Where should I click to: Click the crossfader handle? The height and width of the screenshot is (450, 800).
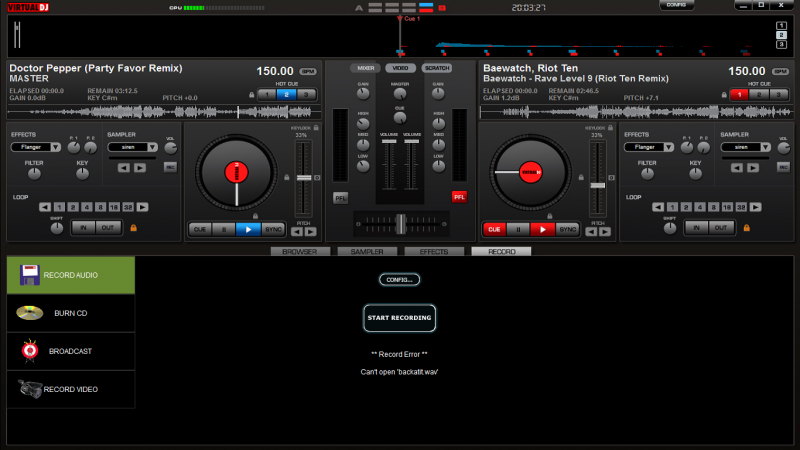tap(401, 223)
